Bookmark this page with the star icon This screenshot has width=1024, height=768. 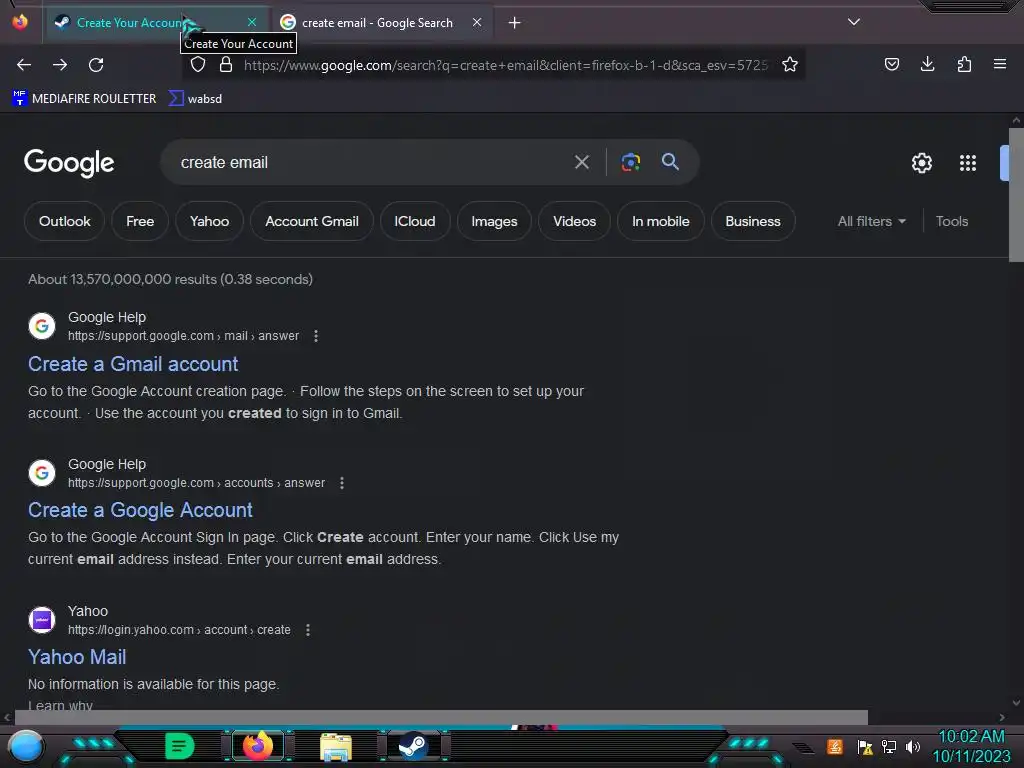coord(790,64)
